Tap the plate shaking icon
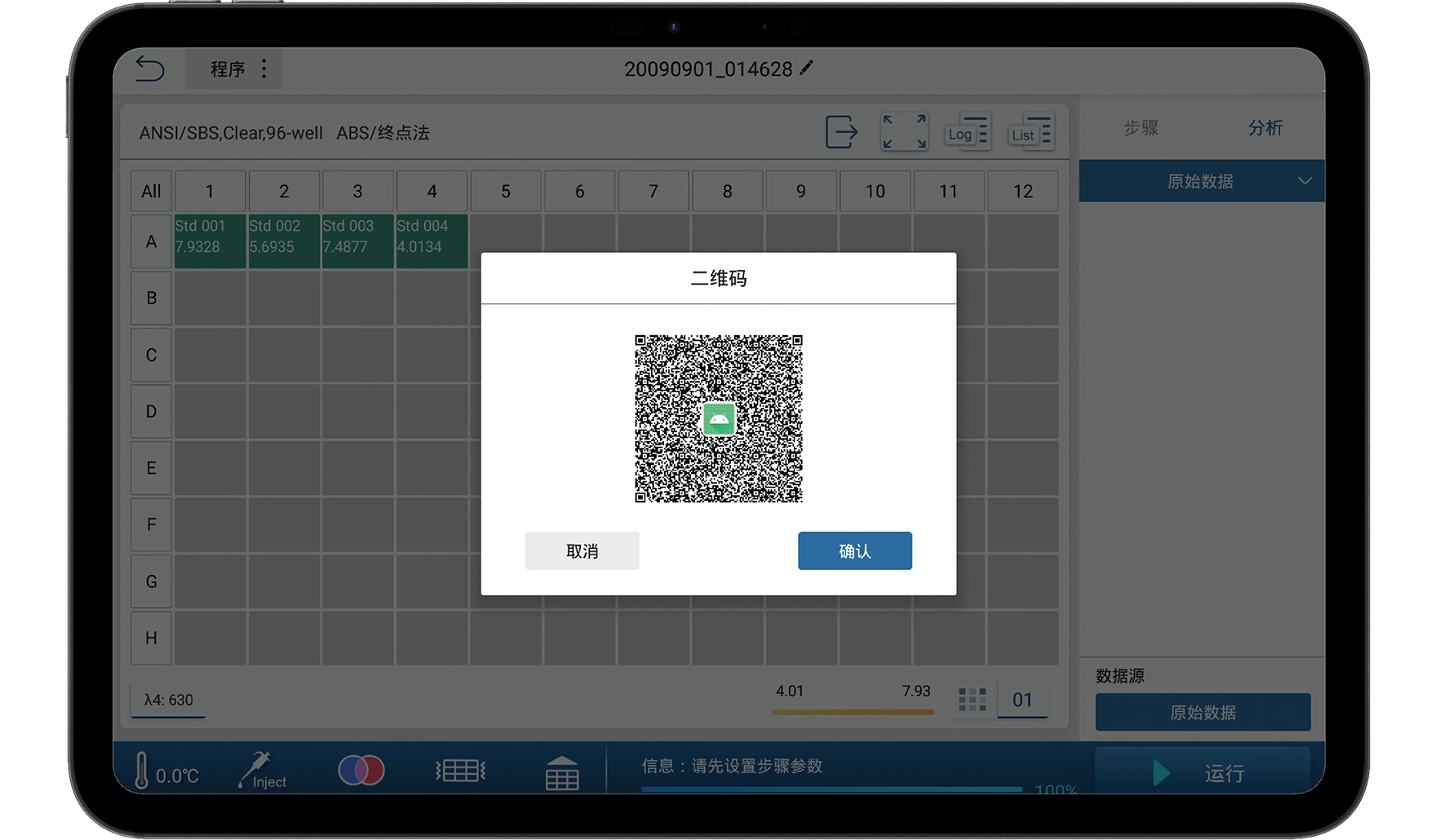Viewport: 1436px width, 840px height. tap(461, 770)
